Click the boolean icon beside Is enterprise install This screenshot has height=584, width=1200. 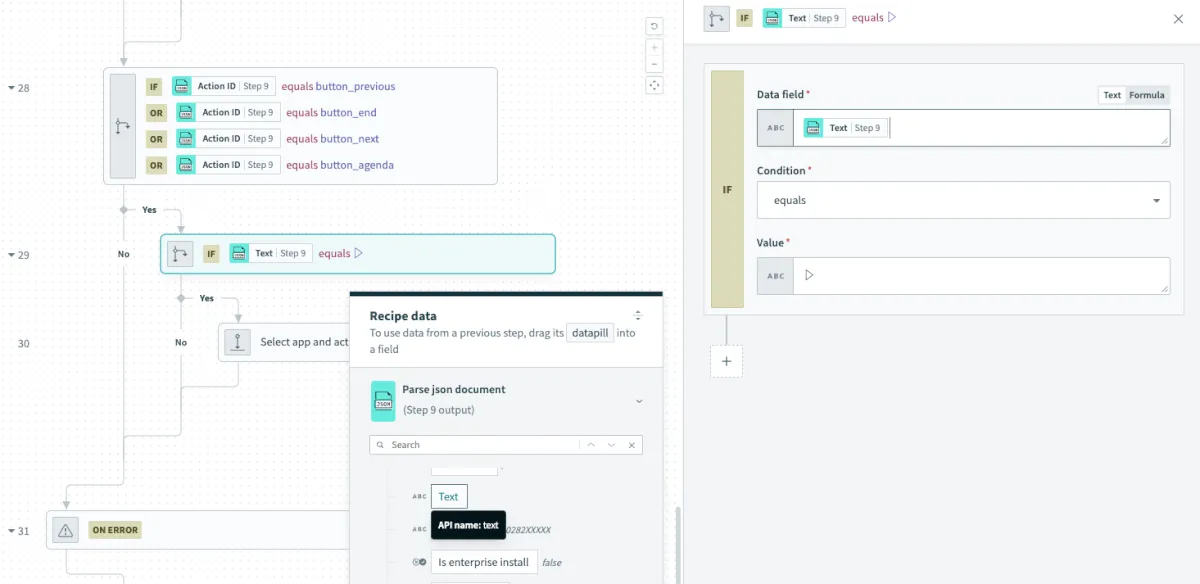[419, 562]
